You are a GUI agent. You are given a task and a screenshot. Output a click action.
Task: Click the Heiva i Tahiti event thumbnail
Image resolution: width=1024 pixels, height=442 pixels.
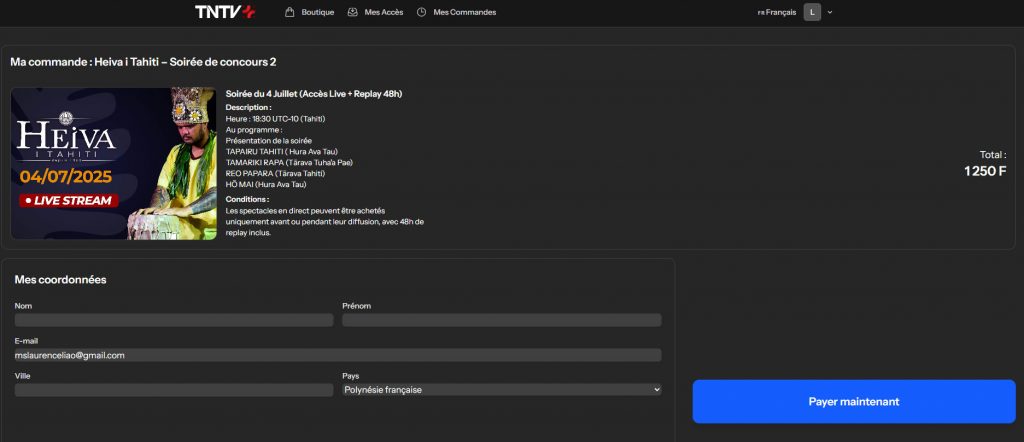(113, 164)
